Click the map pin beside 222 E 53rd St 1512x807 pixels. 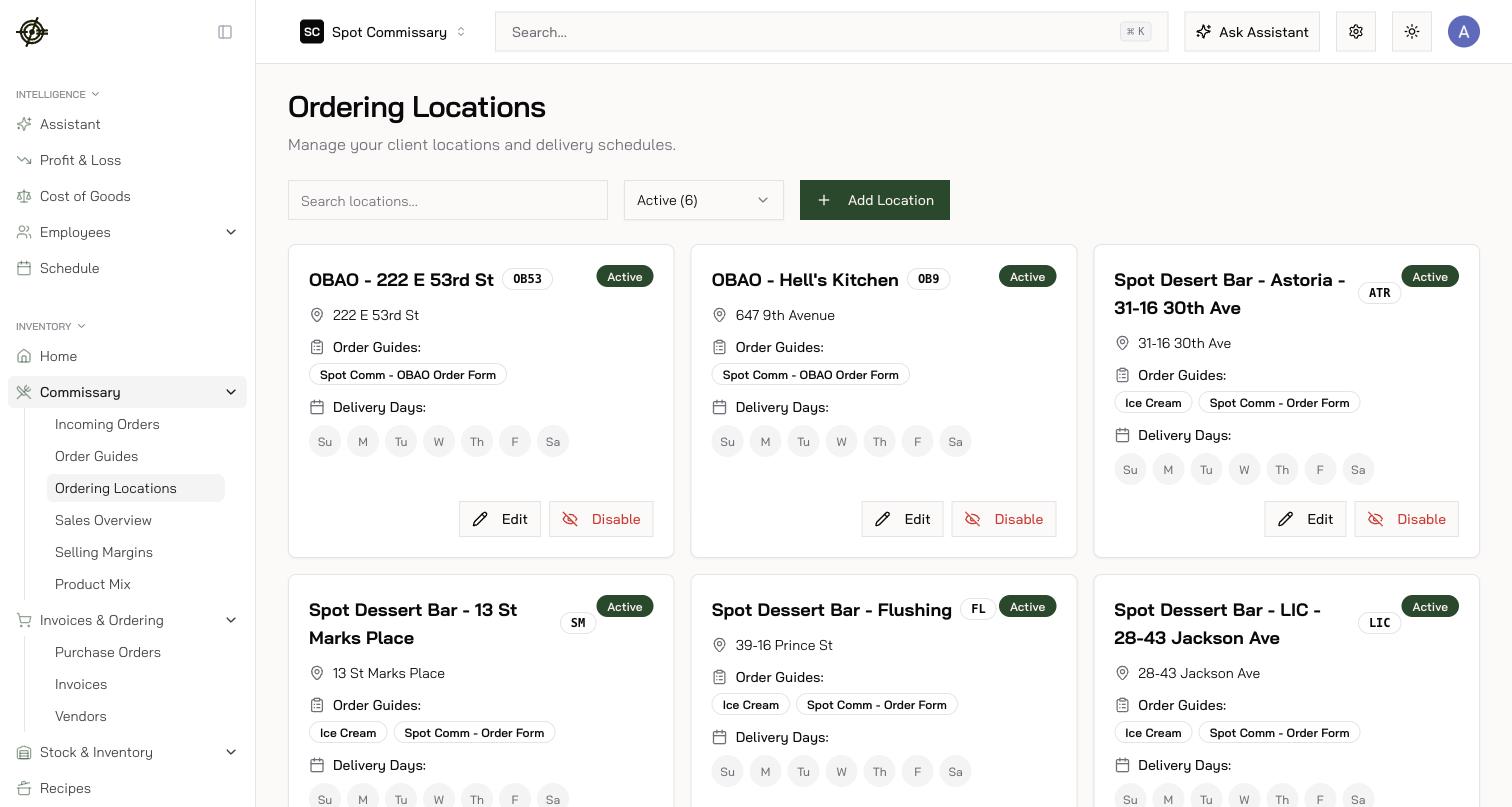tap(317, 315)
